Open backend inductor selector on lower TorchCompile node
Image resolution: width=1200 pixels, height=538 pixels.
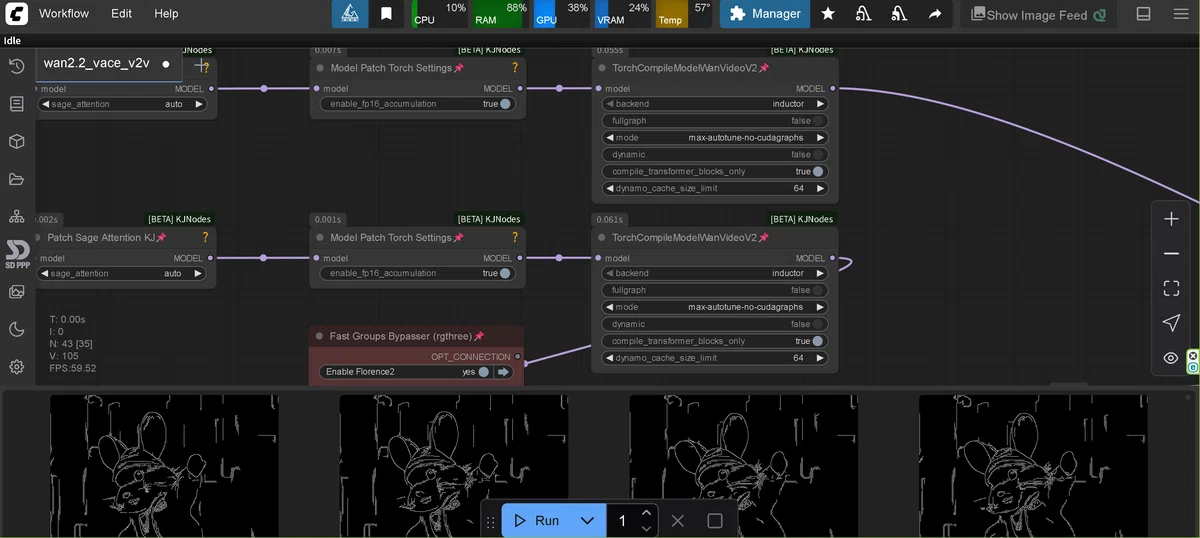point(715,273)
